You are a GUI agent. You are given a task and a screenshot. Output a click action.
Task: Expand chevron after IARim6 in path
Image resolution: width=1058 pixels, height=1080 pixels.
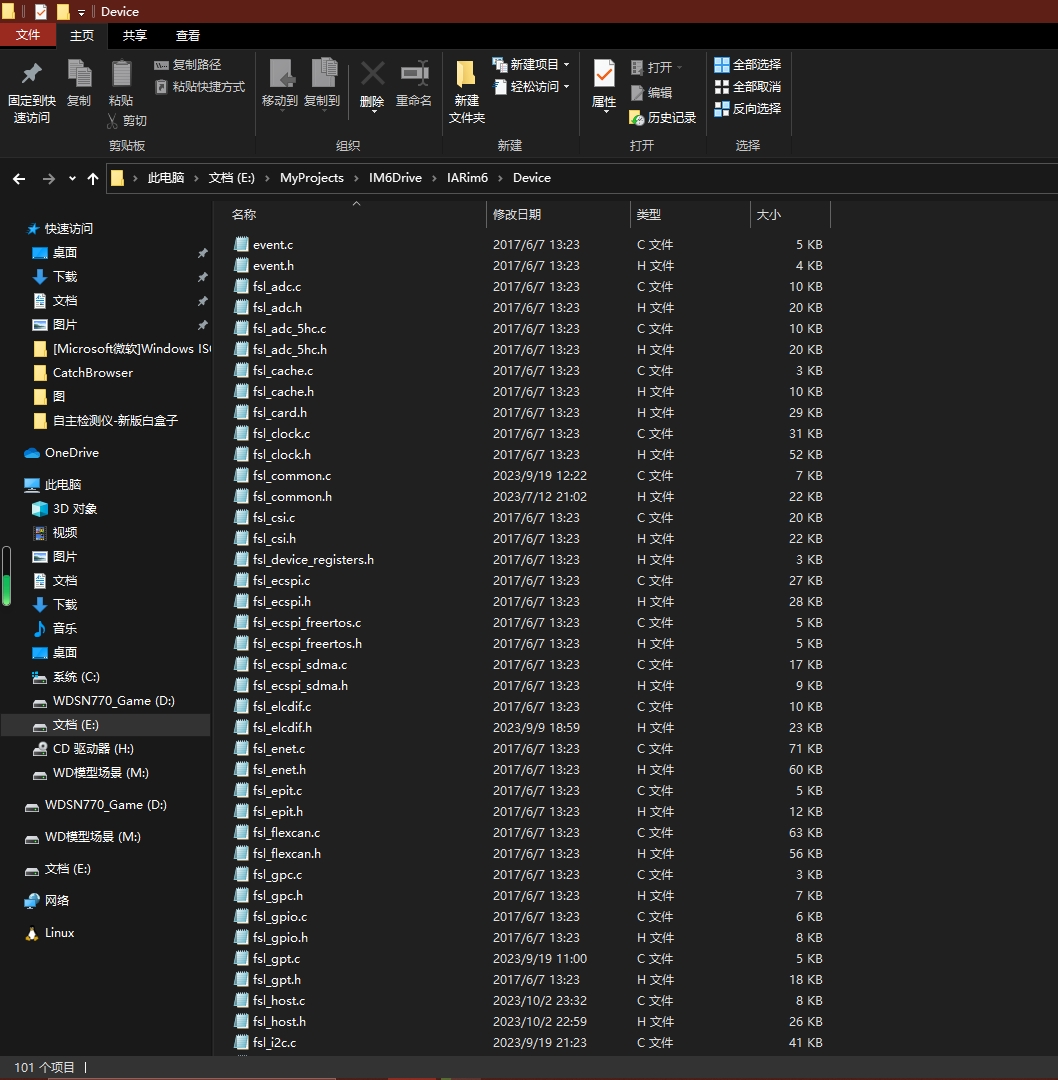(x=501, y=178)
